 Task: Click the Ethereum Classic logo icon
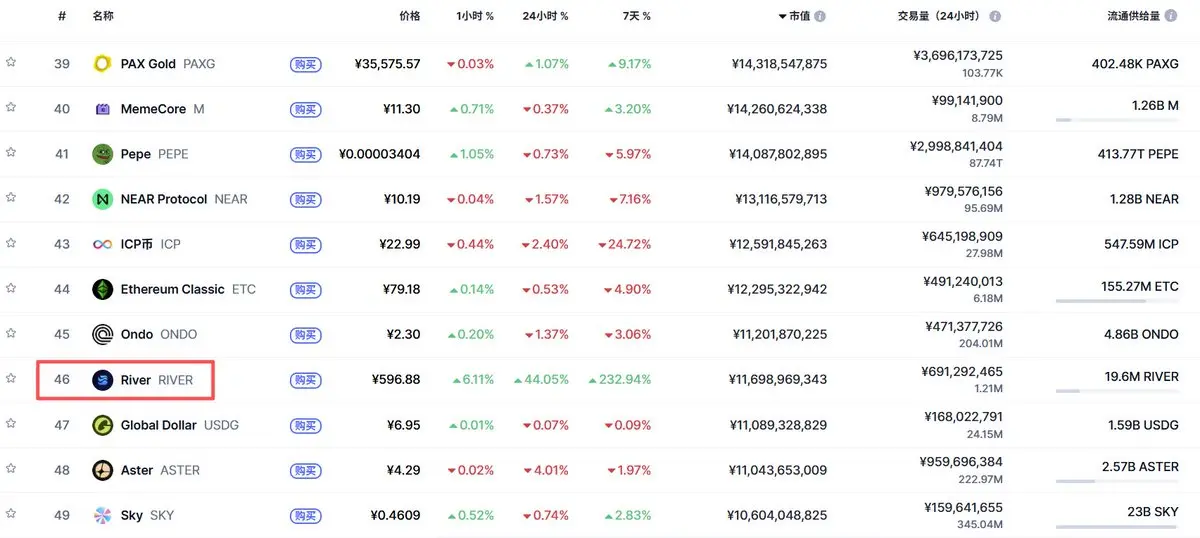click(102, 289)
